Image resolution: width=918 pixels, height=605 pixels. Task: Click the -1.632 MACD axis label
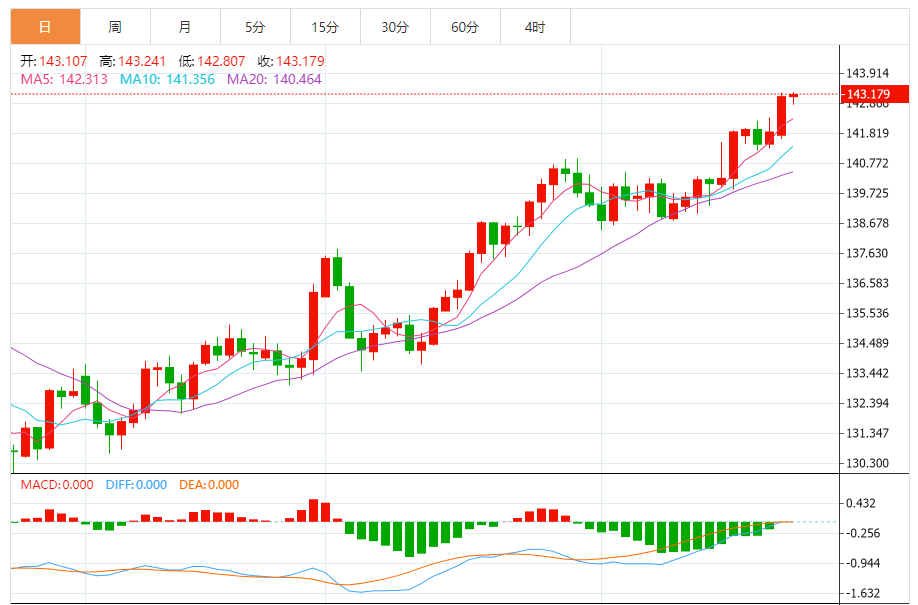coord(861,593)
